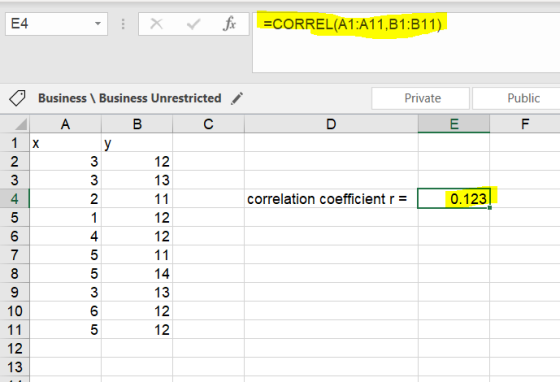The image size is (560, 382).
Task: Select row 1 header
Action: (14, 143)
